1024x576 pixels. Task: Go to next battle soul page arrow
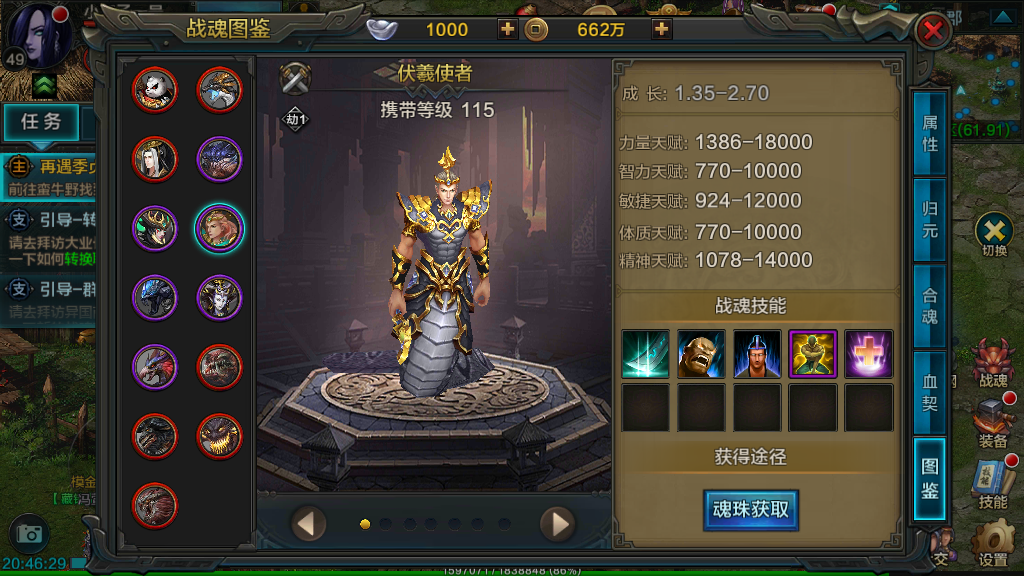[x=558, y=524]
